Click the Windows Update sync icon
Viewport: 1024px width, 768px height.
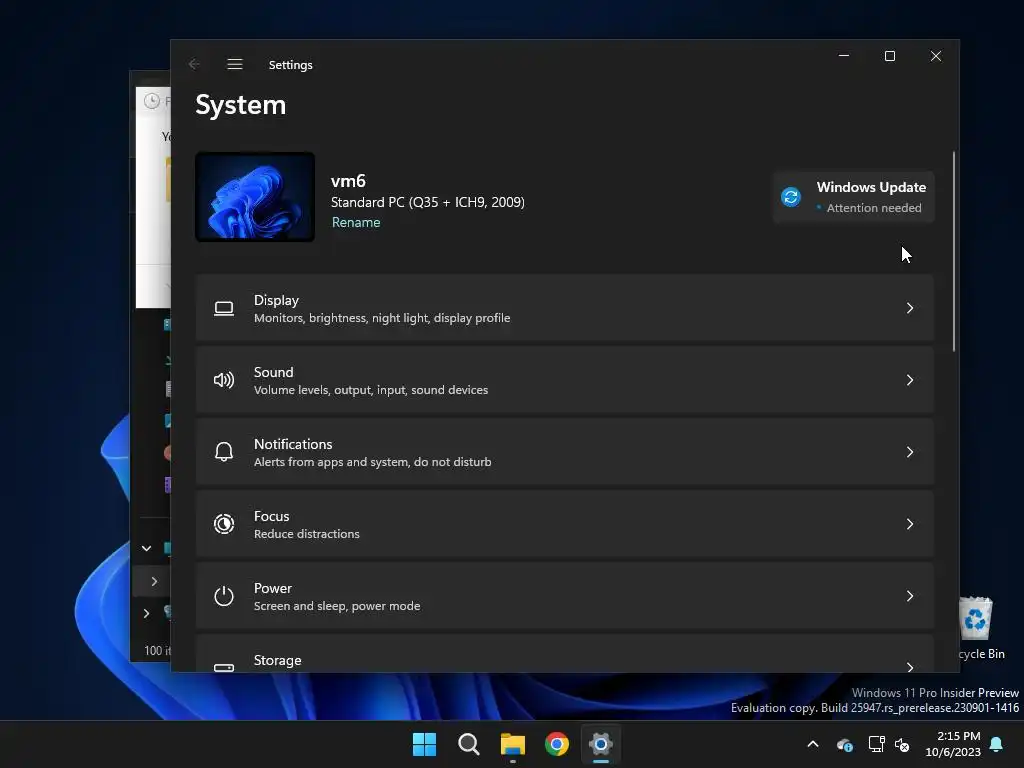pos(791,197)
